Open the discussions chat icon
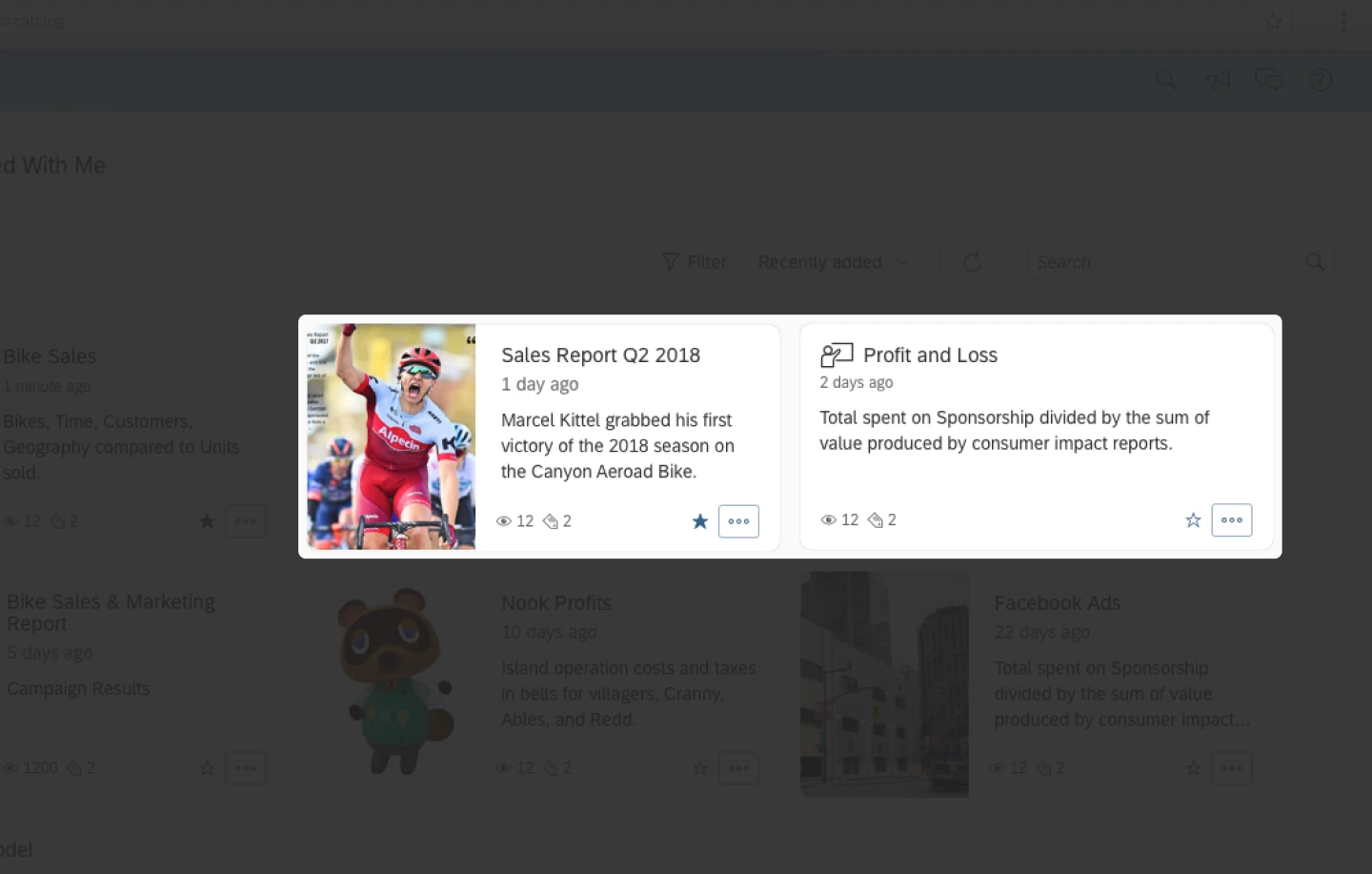 coord(1268,79)
